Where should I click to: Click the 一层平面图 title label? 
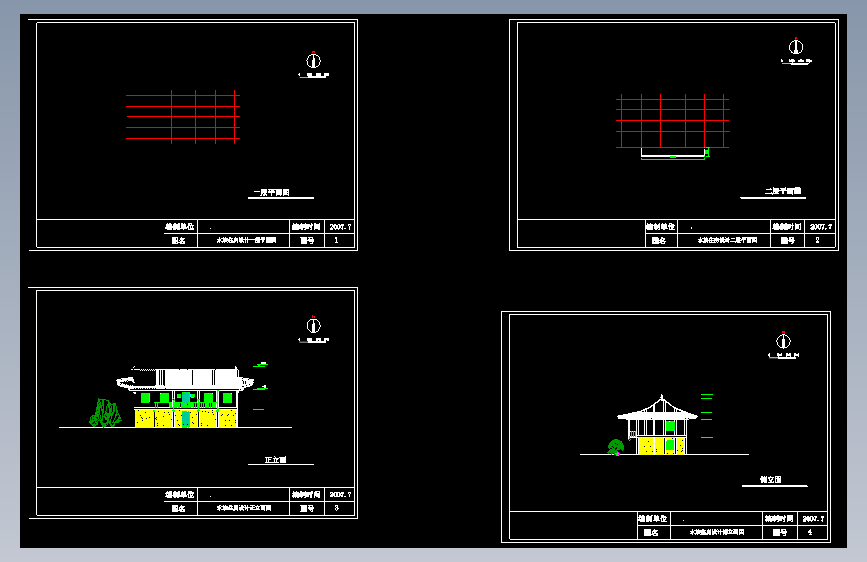(x=271, y=192)
